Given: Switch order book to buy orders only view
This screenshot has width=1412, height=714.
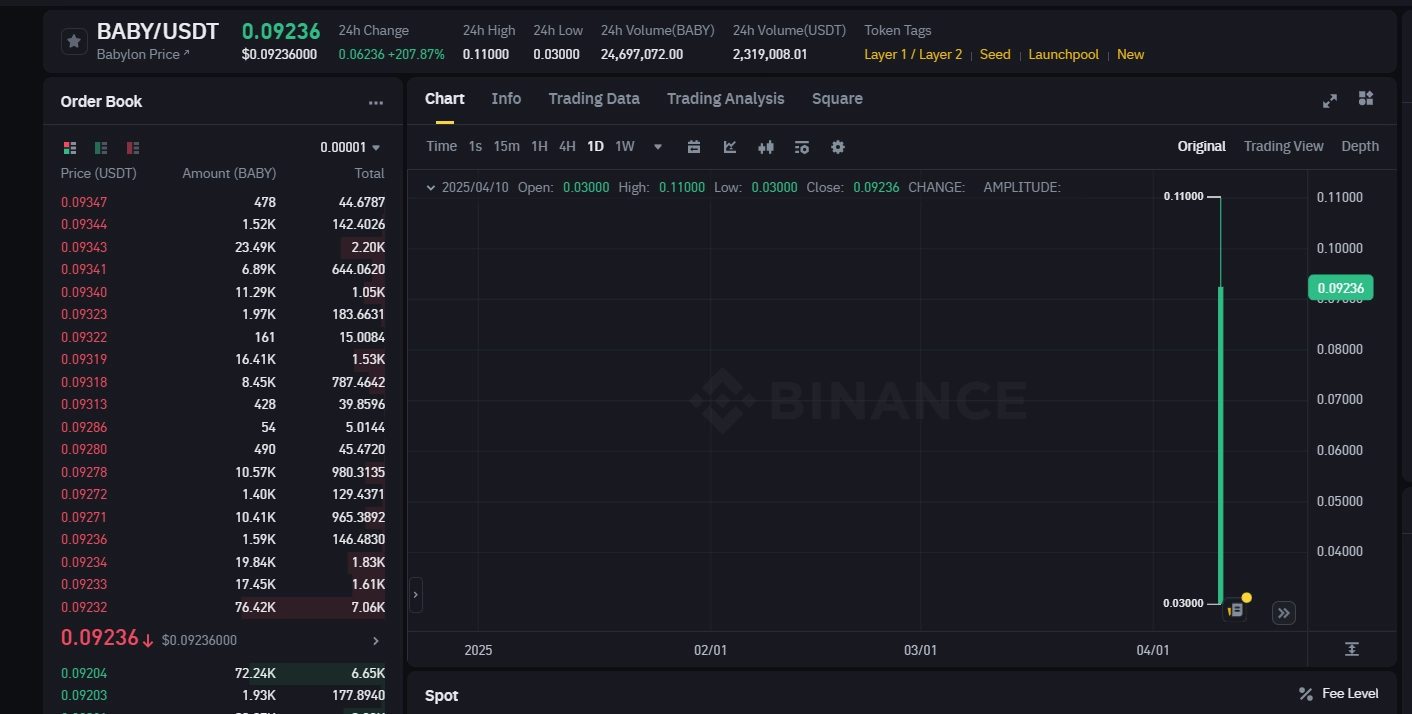Looking at the screenshot, I should pyautogui.click(x=100, y=147).
